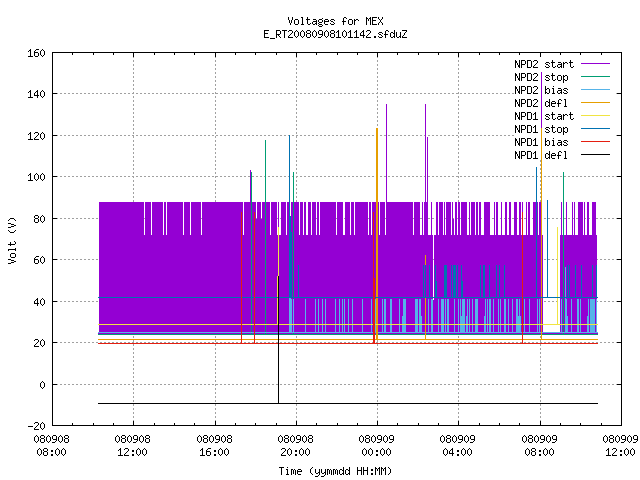Viewport: 640px width, 480px height.
Task: Click the red NPD1 bias legend line
Action: coord(595,142)
